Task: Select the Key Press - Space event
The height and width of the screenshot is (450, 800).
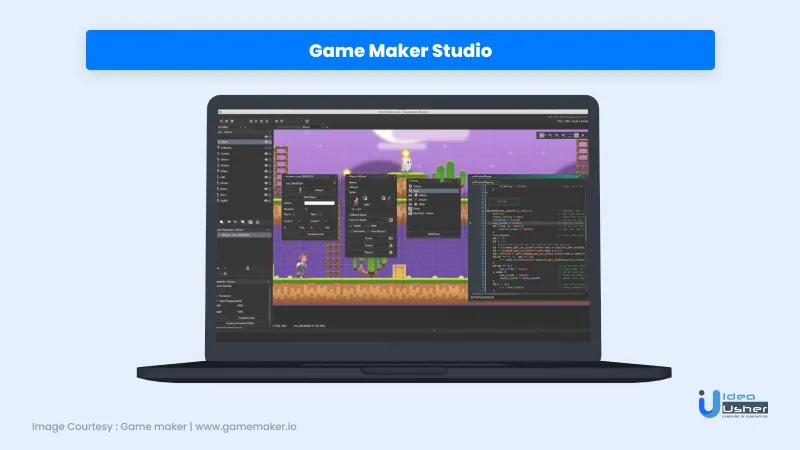Action: coord(434,213)
